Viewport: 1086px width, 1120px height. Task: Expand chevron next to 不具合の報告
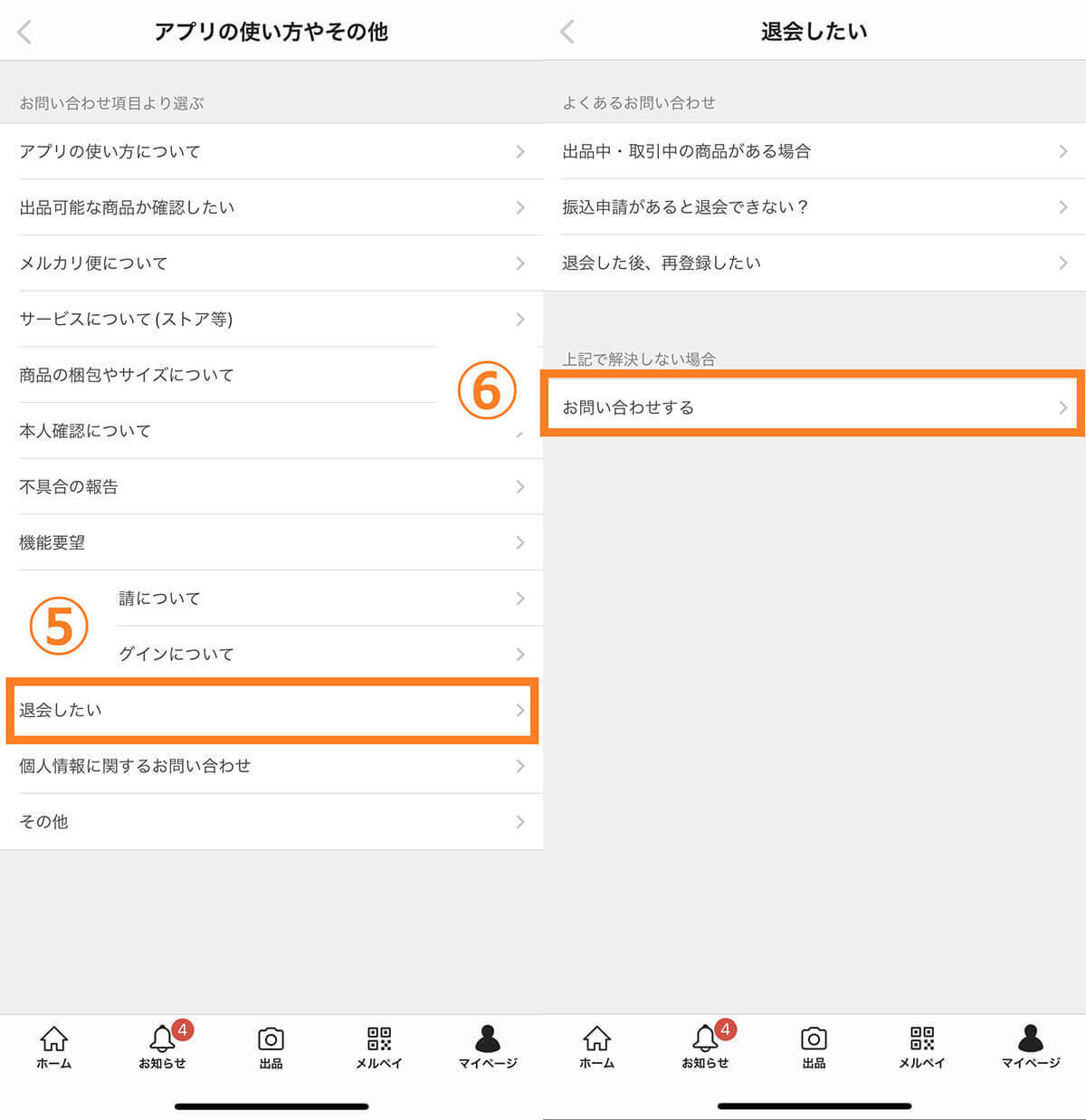[519, 487]
